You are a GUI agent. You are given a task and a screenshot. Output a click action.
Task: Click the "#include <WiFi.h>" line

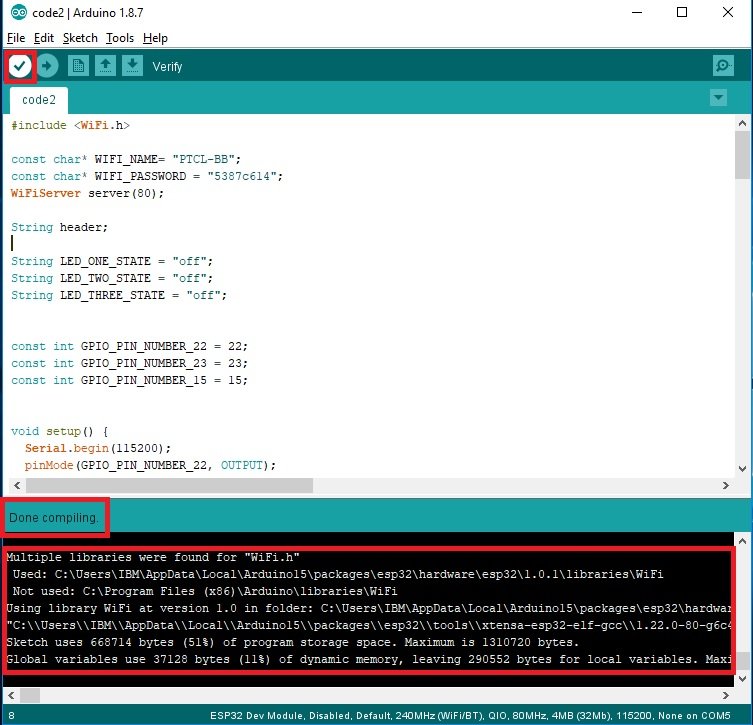tap(71, 125)
